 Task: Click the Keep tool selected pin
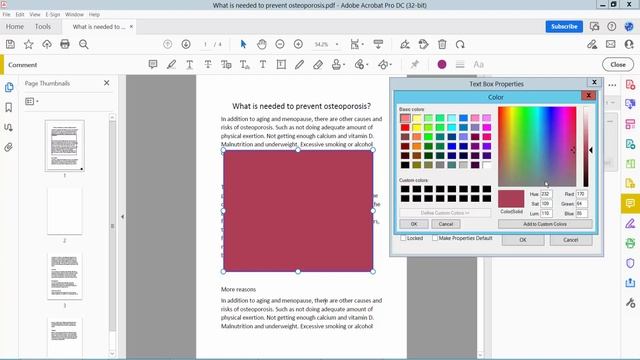tap(415, 64)
